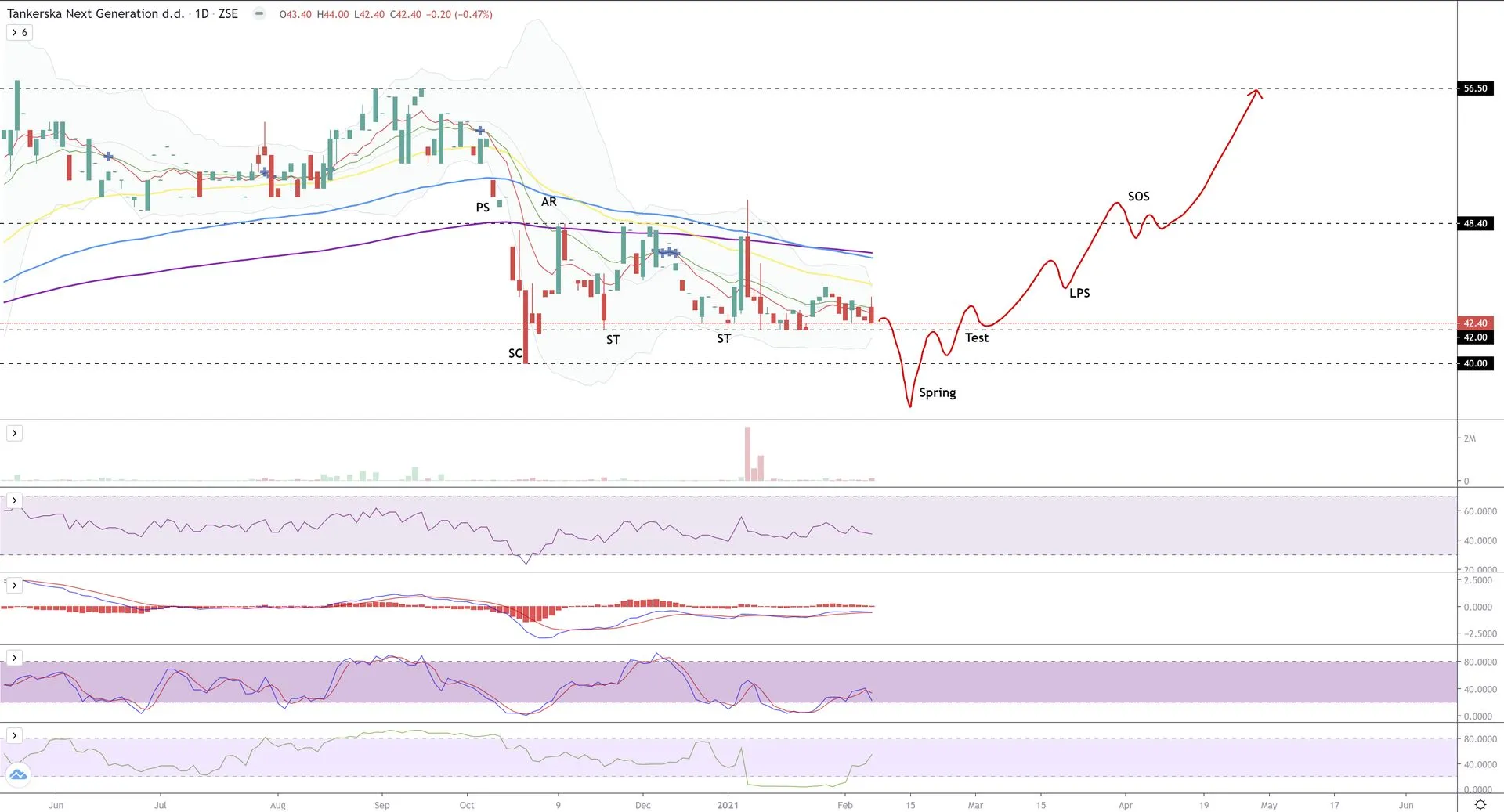Select the 56.50 price level label
This screenshot has width=1504, height=812.
pyautogui.click(x=1475, y=88)
